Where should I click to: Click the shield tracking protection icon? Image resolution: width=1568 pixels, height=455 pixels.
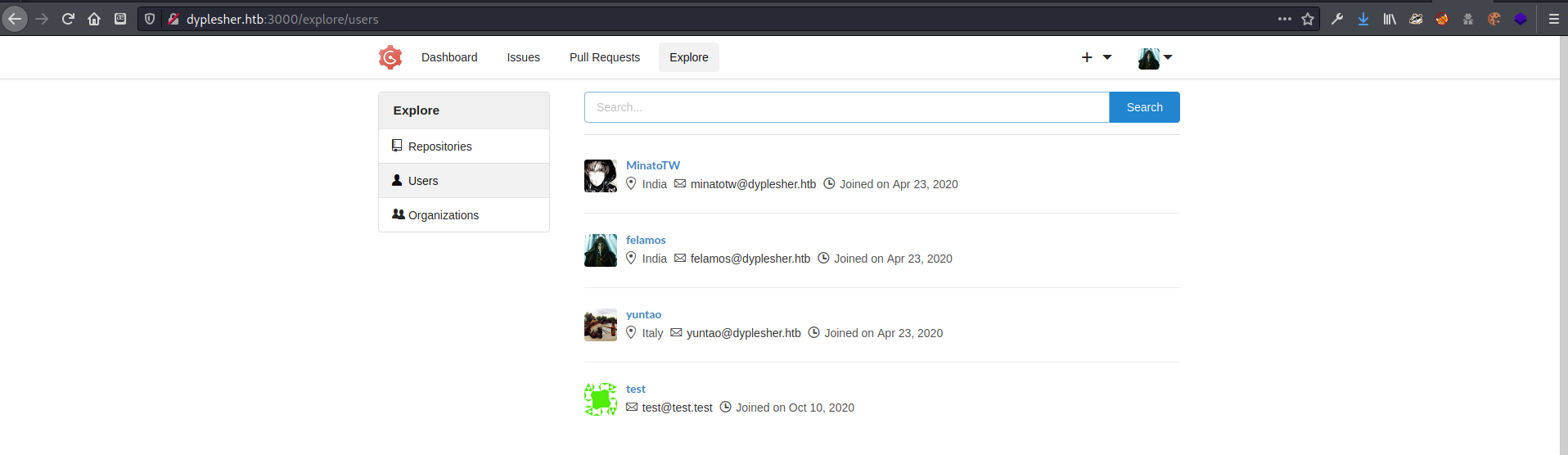pyautogui.click(x=150, y=19)
